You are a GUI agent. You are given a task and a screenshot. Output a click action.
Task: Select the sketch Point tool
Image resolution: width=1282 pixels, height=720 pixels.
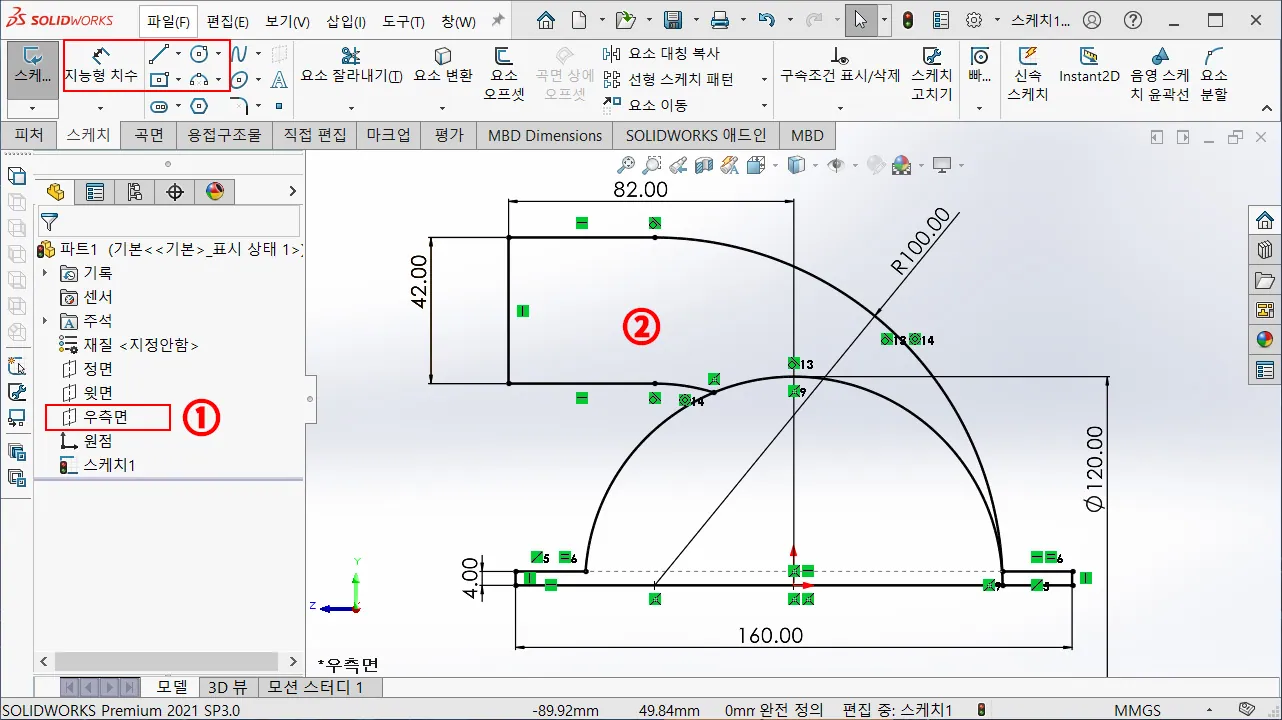(x=279, y=105)
